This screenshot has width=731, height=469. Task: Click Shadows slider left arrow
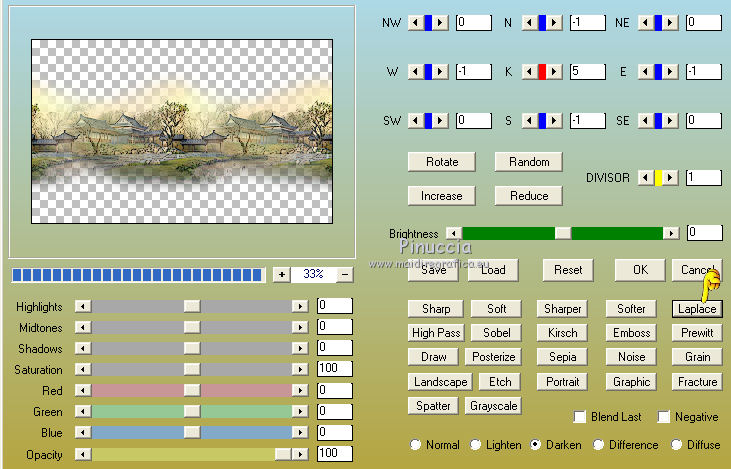[x=83, y=348]
